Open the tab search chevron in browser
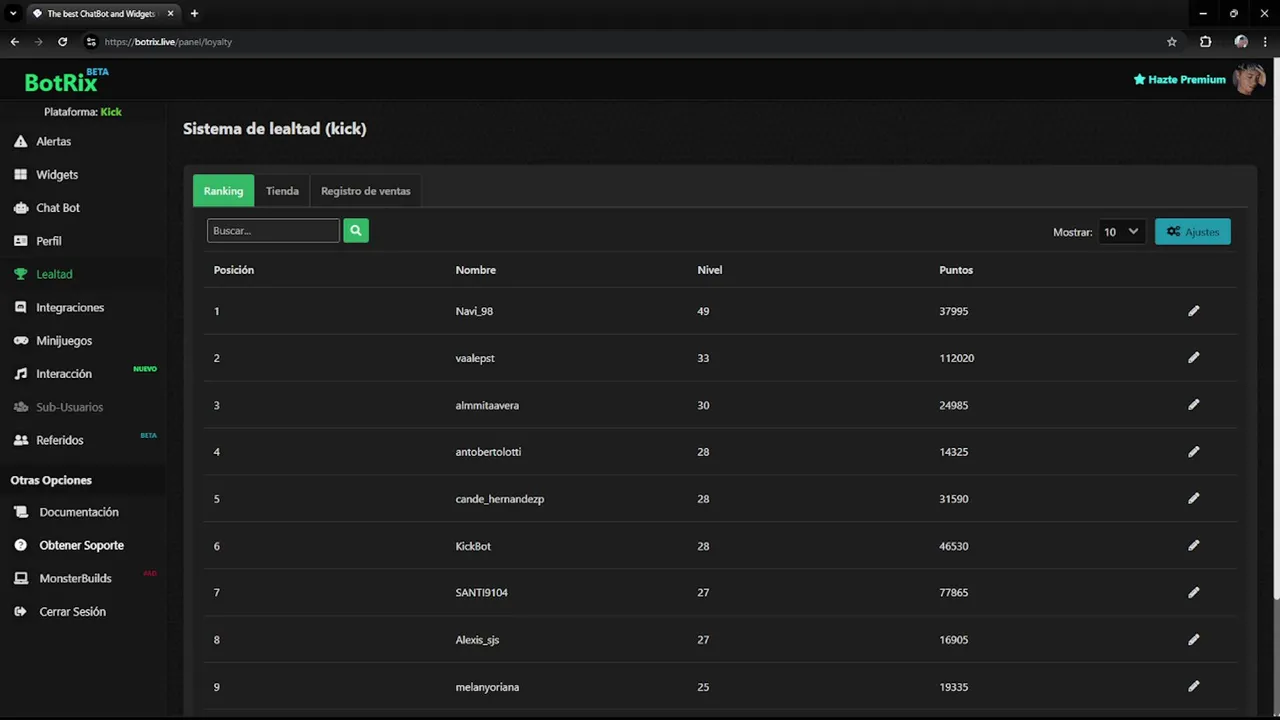Image resolution: width=1280 pixels, height=720 pixels. coord(14,14)
